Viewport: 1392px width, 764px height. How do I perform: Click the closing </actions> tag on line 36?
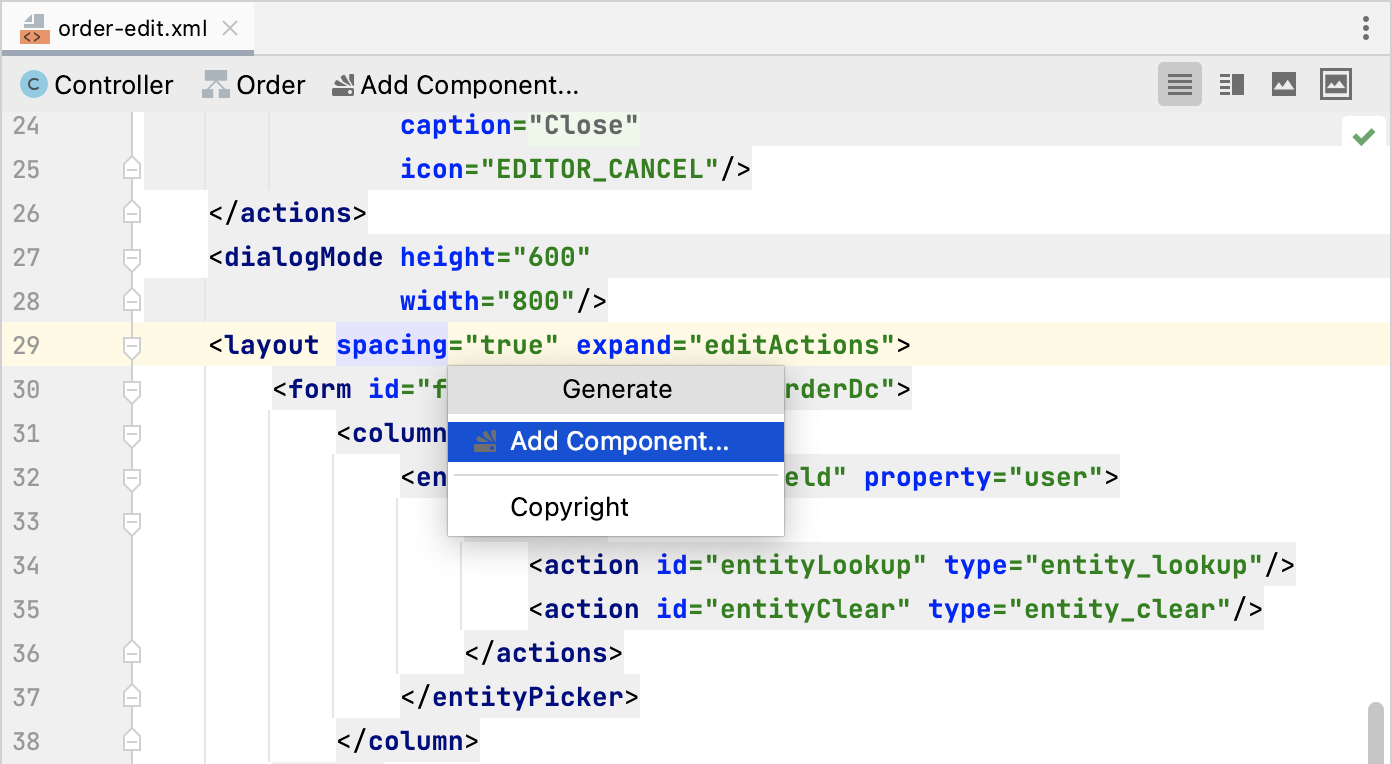543,653
